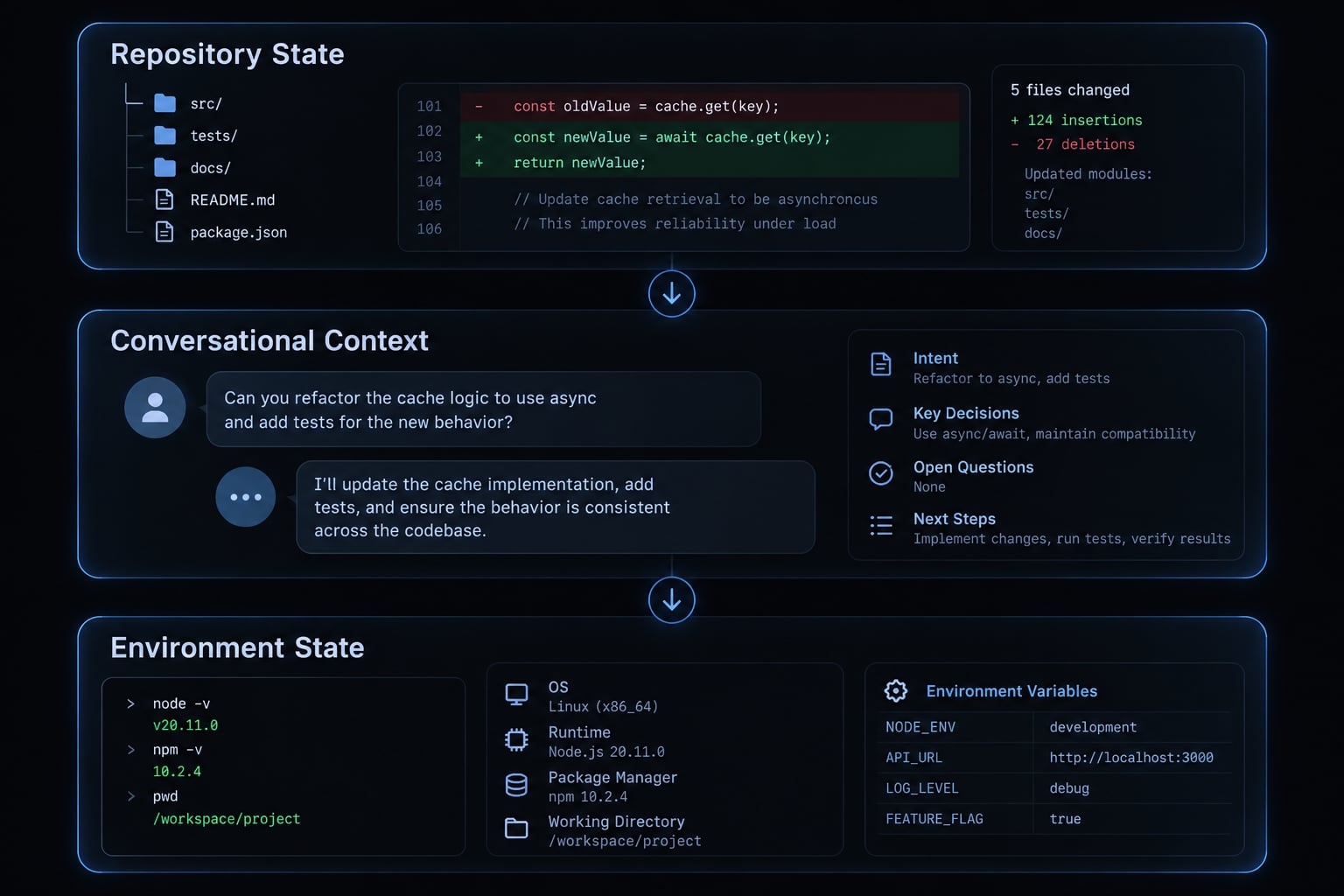Image resolution: width=1344 pixels, height=896 pixels.
Task: Select the src/ tree entry label
Action: (x=206, y=104)
